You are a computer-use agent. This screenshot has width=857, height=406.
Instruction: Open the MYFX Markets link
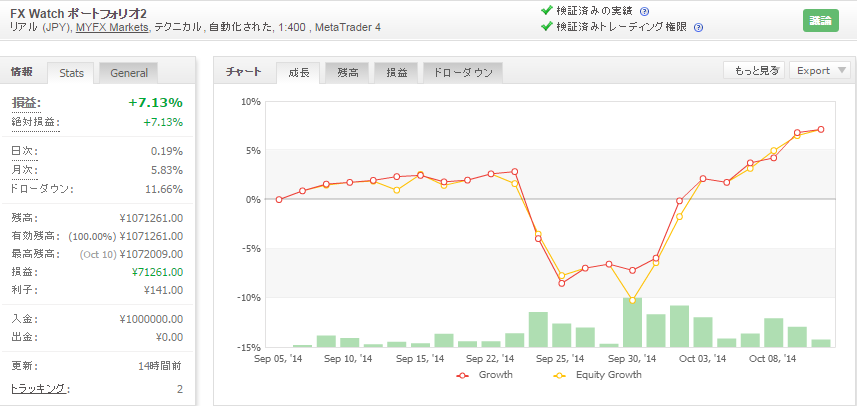pos(115,28)
